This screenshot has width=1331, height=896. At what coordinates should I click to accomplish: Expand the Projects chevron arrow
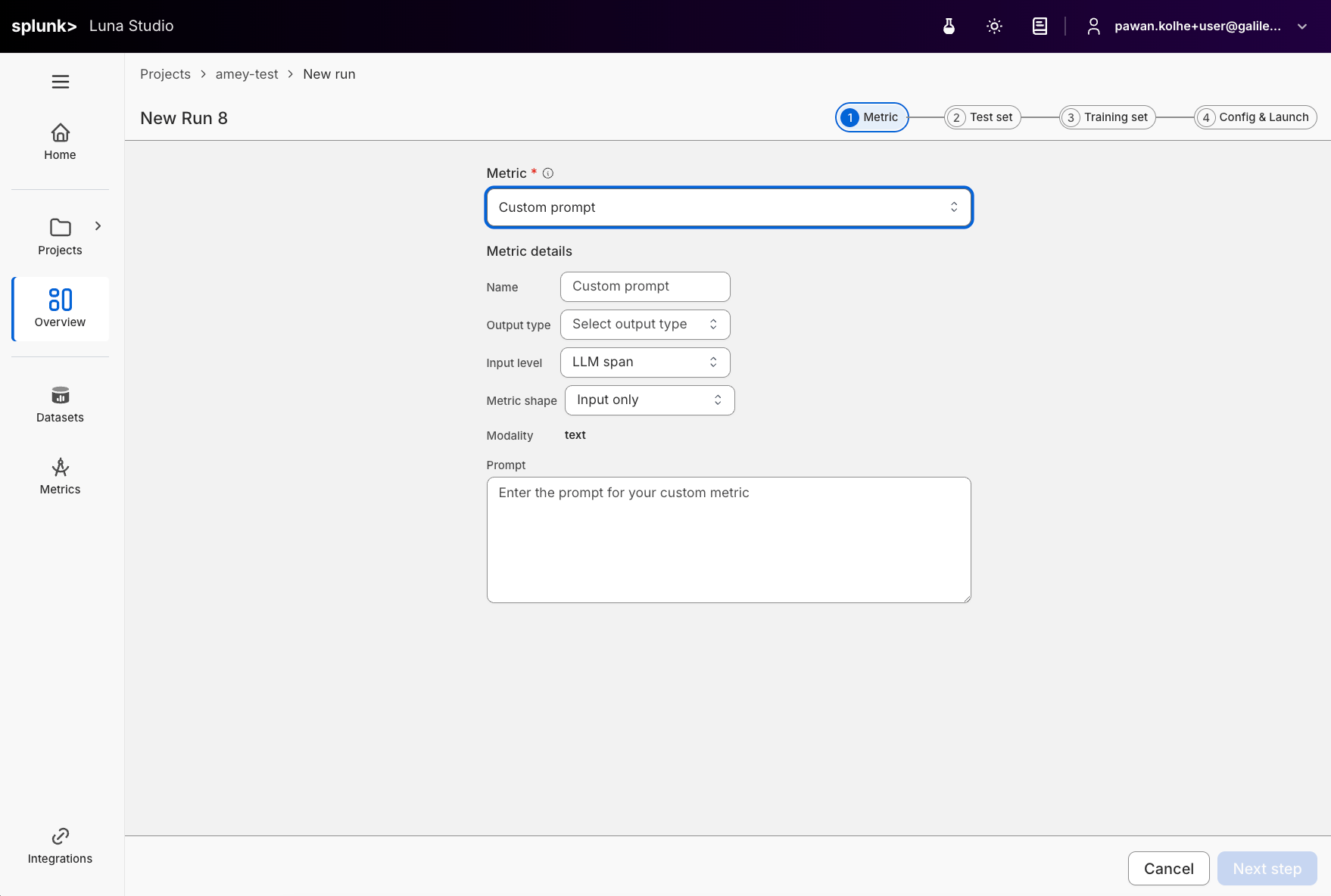coord(98,226)
